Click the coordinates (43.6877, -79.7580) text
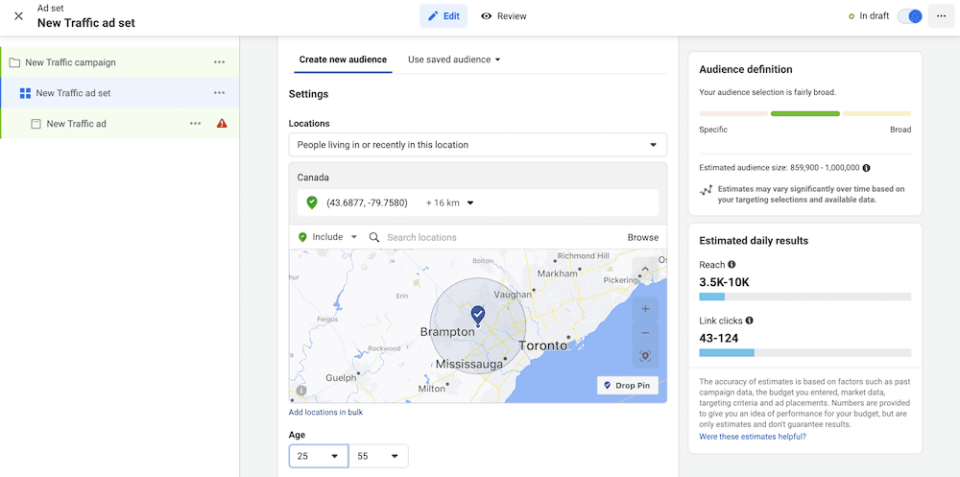 pos(367,203)
